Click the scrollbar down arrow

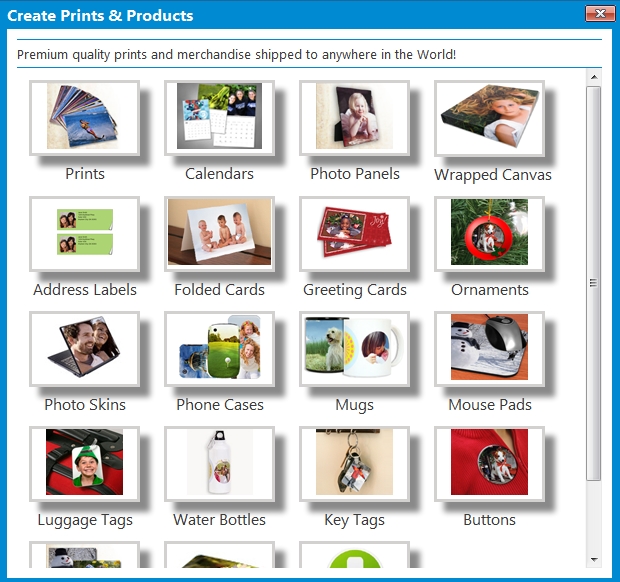tap(594, 559)
